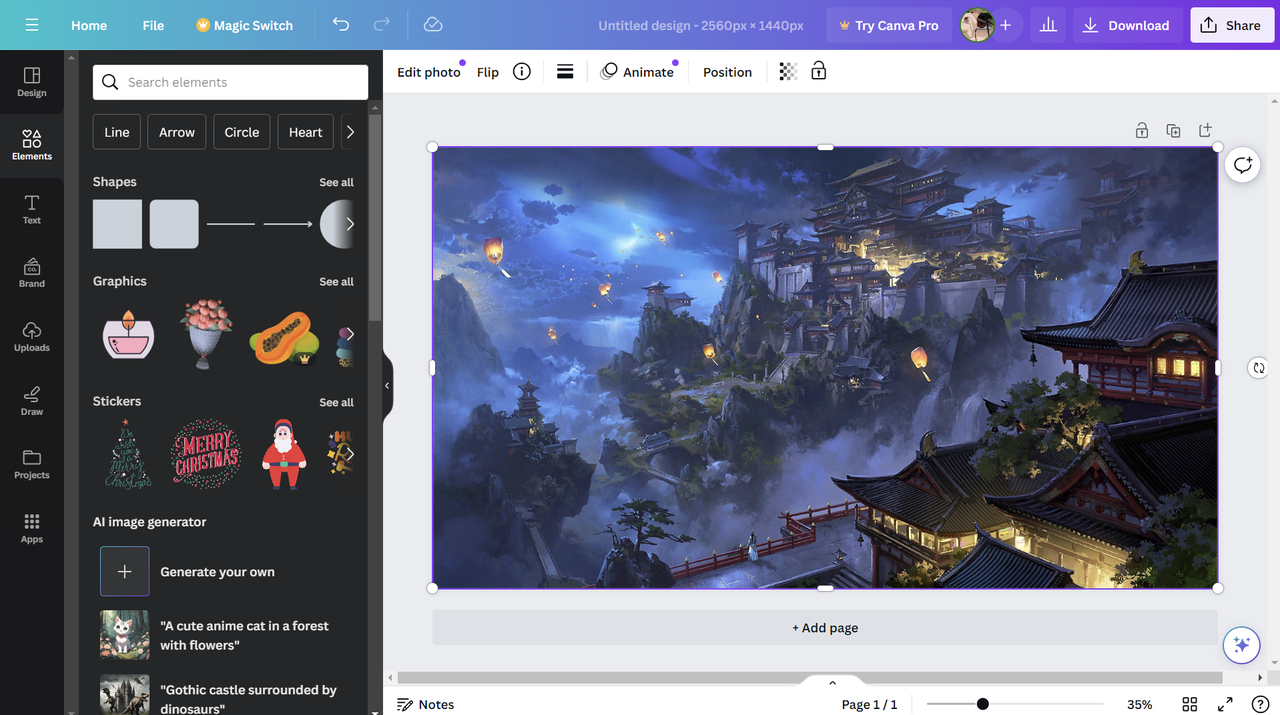1280x715 pixels.
Task: Open the Uploads sidebar panel
Action: click(32, 336)
